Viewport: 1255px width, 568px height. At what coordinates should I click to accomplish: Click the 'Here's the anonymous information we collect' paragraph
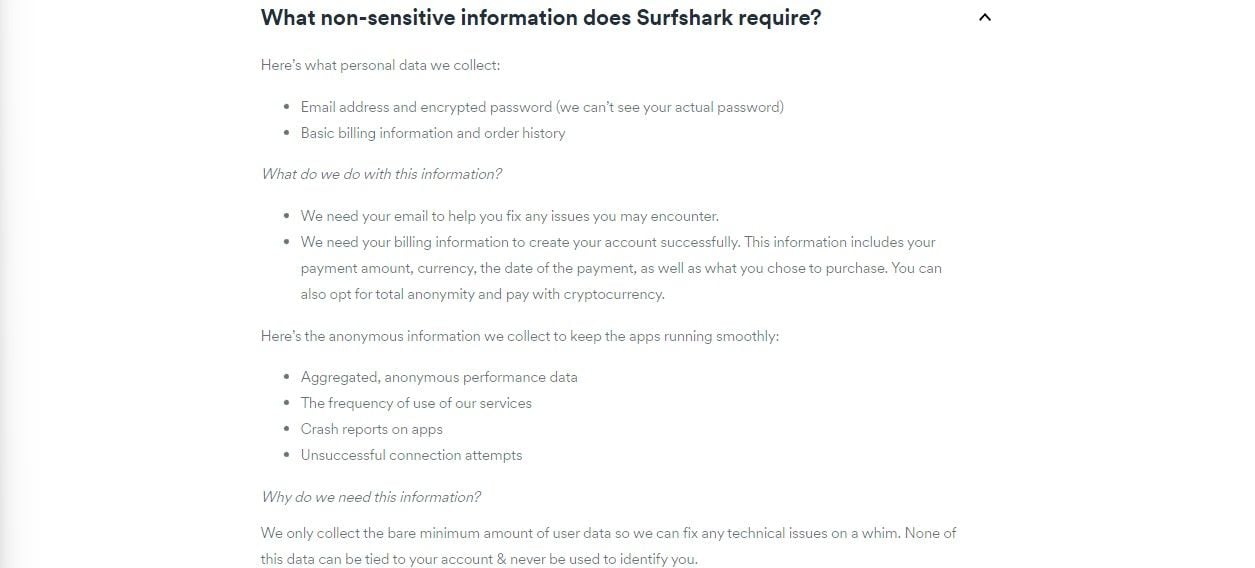pyautogui.click(x=520, y=336)
